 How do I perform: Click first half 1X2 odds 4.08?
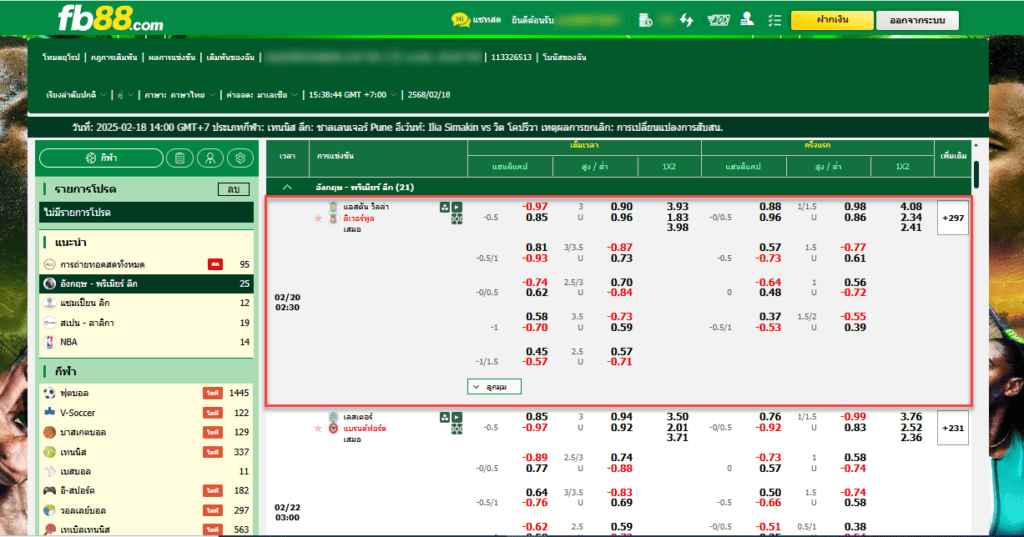[x=911, y=207]
